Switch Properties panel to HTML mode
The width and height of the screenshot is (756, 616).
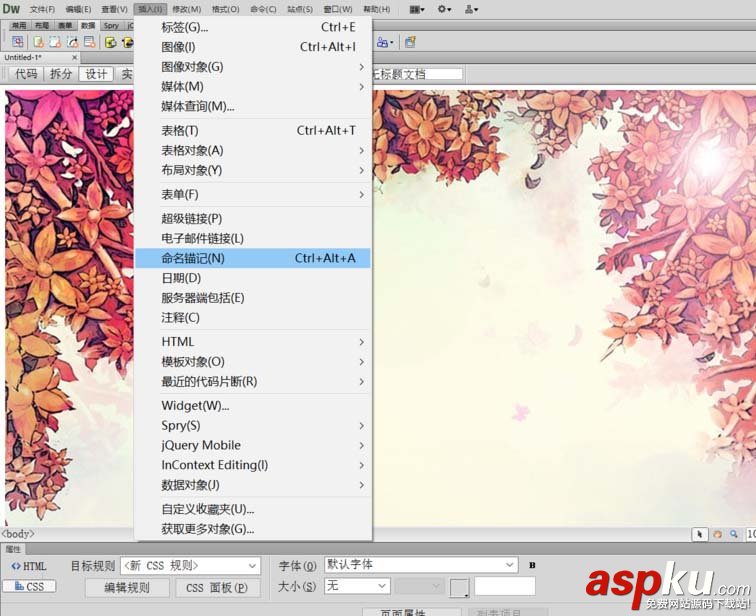[29, 566]
